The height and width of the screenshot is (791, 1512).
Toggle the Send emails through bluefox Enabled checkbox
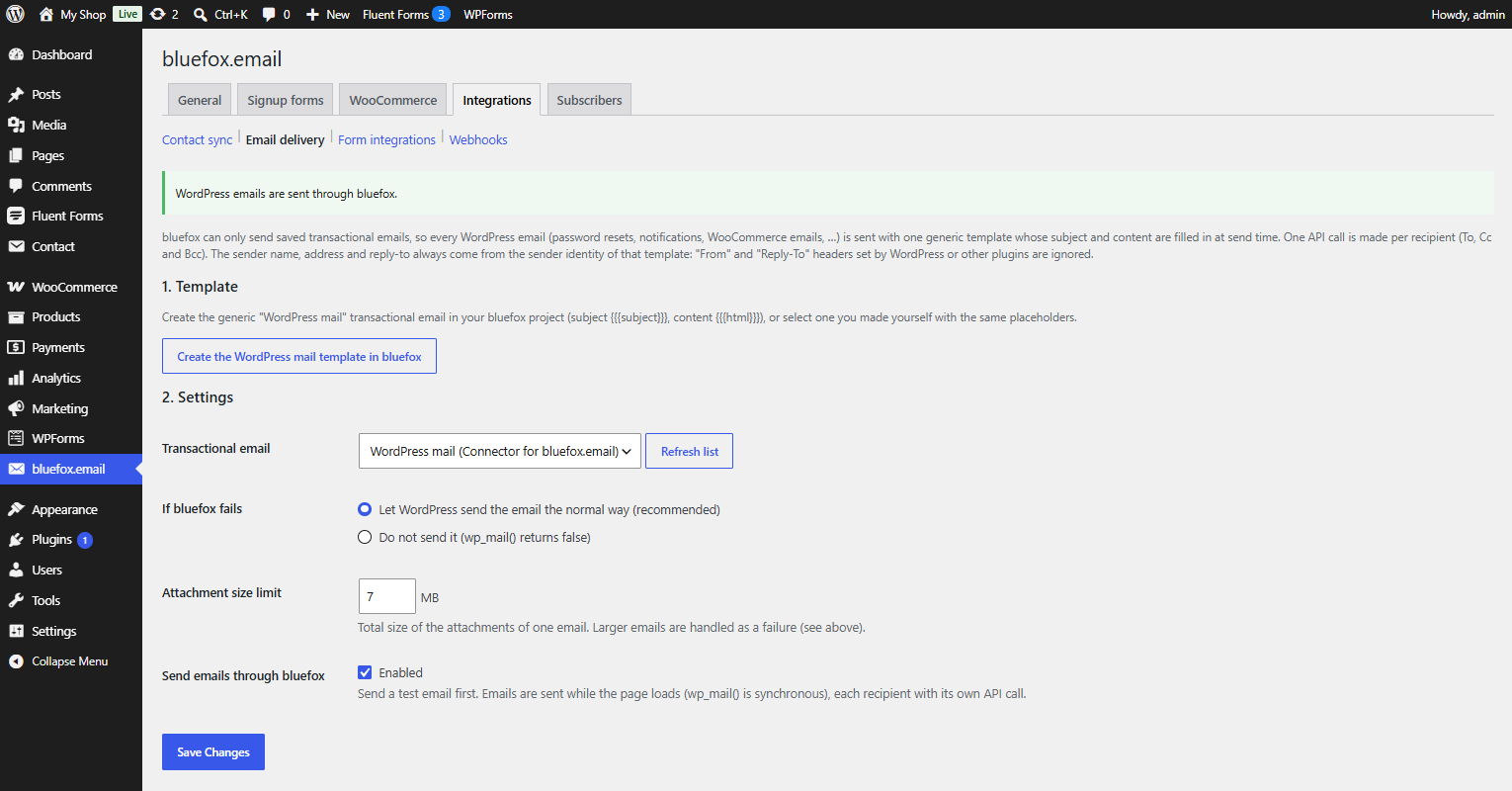pyautogui.click(x=365, y=672)
